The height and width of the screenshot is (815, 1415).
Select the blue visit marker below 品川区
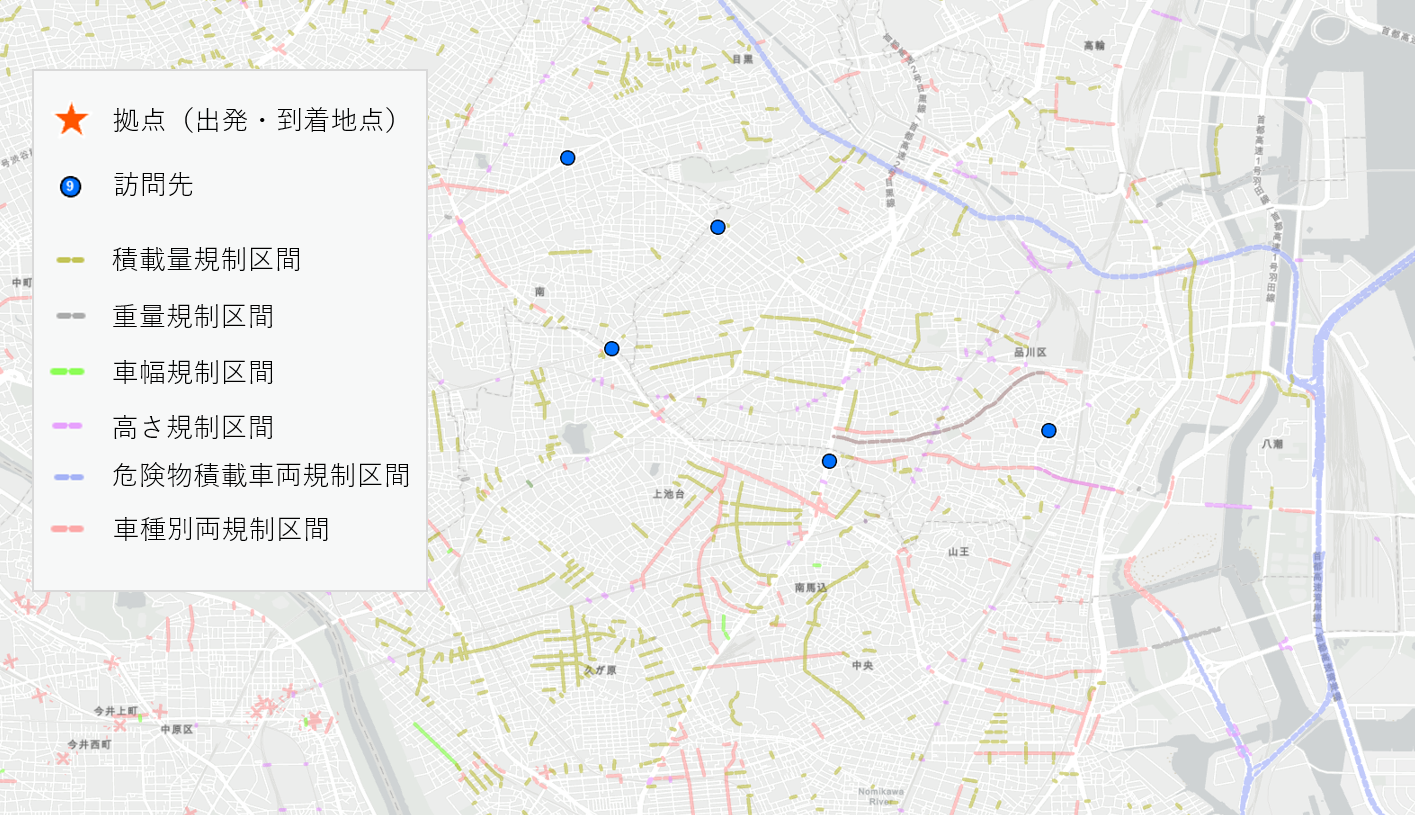1048,431
